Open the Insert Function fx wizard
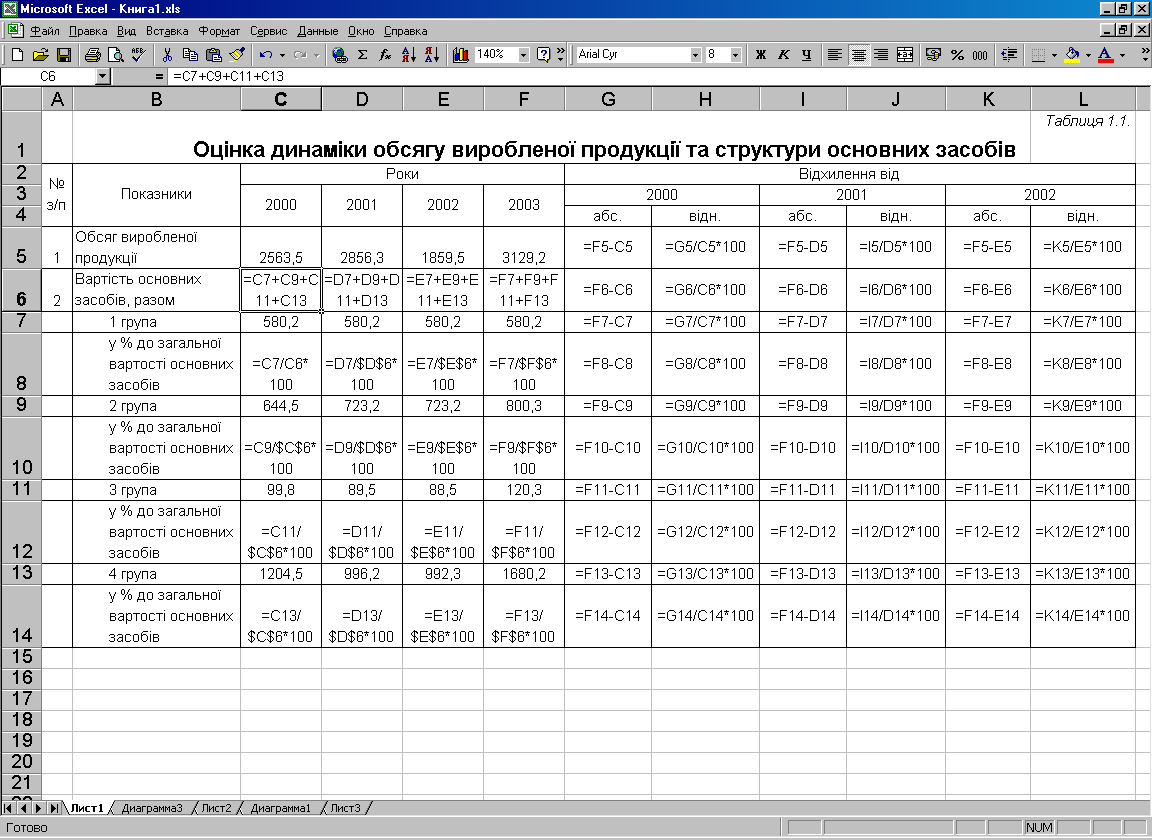The width and height of the screenshot is (1152, 840). coord(385,54)
